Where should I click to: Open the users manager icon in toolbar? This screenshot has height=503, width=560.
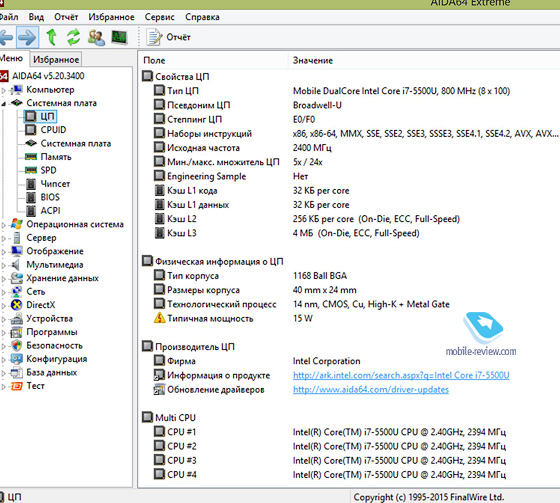click(x=96, y=37)
